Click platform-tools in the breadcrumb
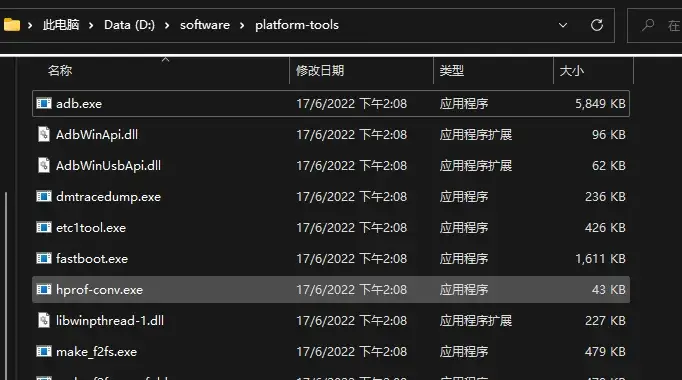Image resolution: width=682 pixels, height=380 pixels. click(x=297, y=25)
